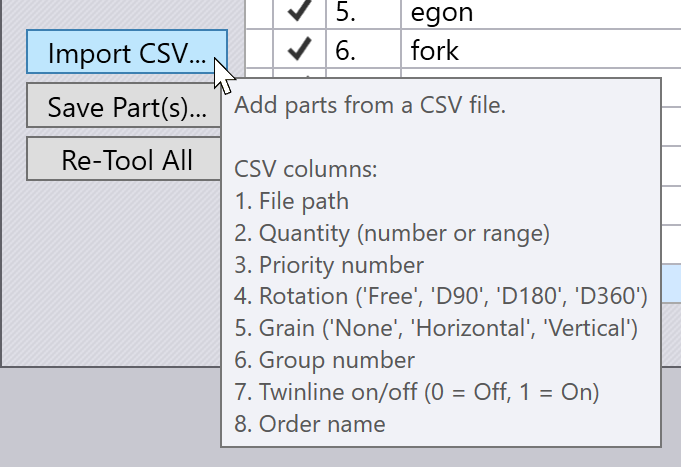Click the Re-Tool All button

tap(124, 159)
